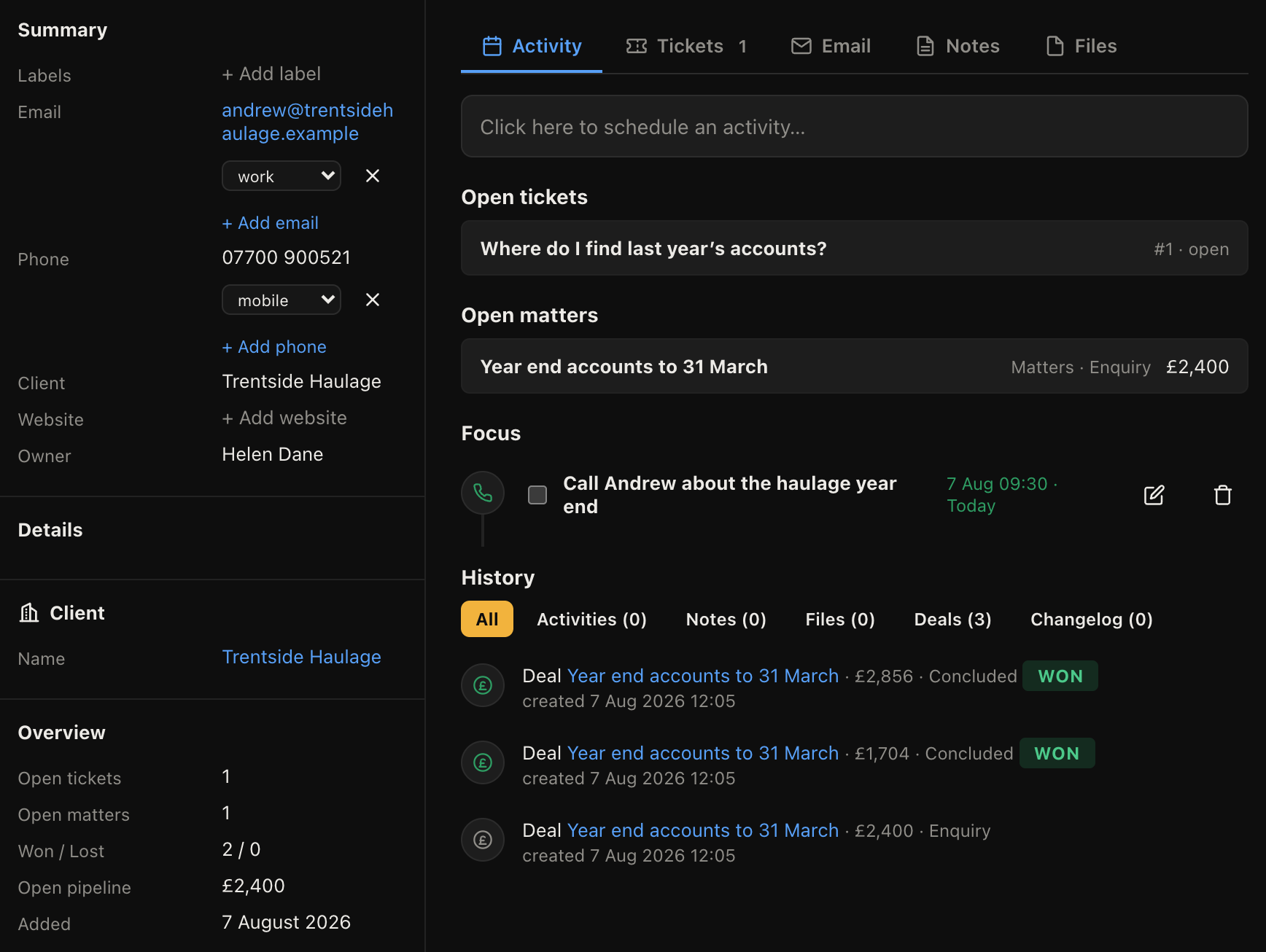The width and height of the screenshot is (1266, 952).
Task: Click Add email link
Action: pos(271,222)
